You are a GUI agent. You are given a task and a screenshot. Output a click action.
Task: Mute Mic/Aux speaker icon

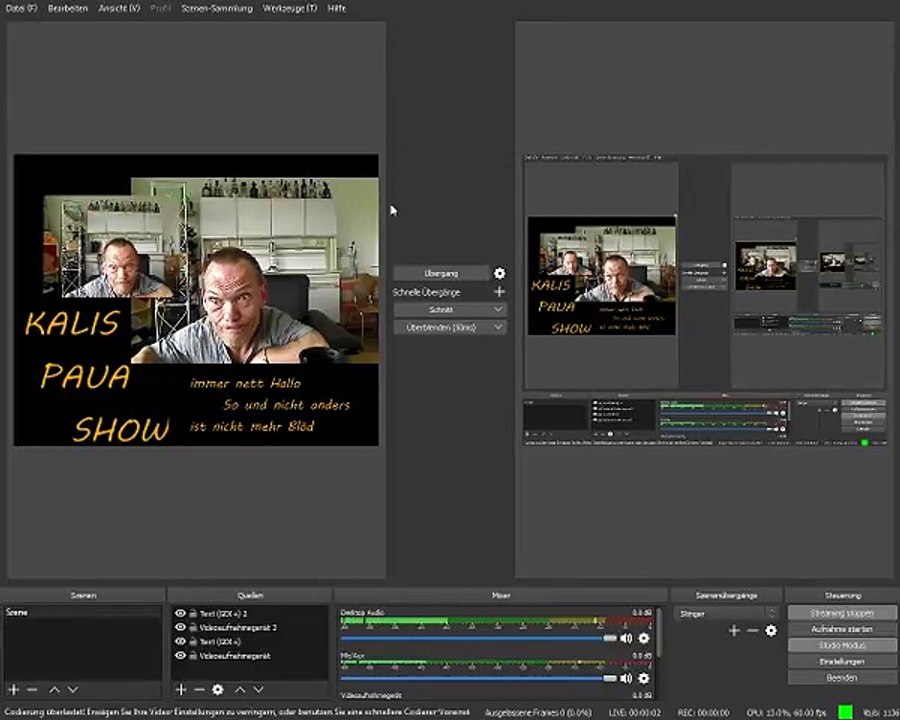tap(626, 678)
